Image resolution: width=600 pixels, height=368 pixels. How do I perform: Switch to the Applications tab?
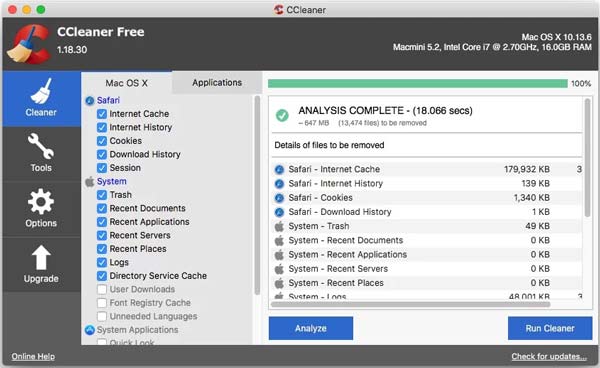pos(217,83)
